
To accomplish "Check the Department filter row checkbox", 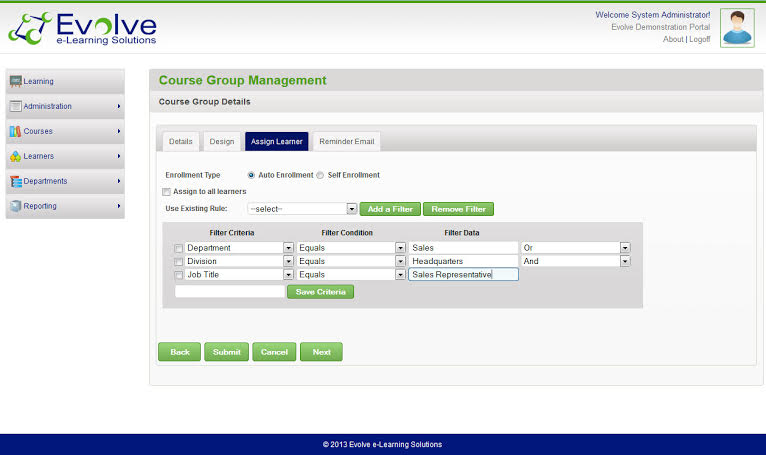I will [178, 248].
